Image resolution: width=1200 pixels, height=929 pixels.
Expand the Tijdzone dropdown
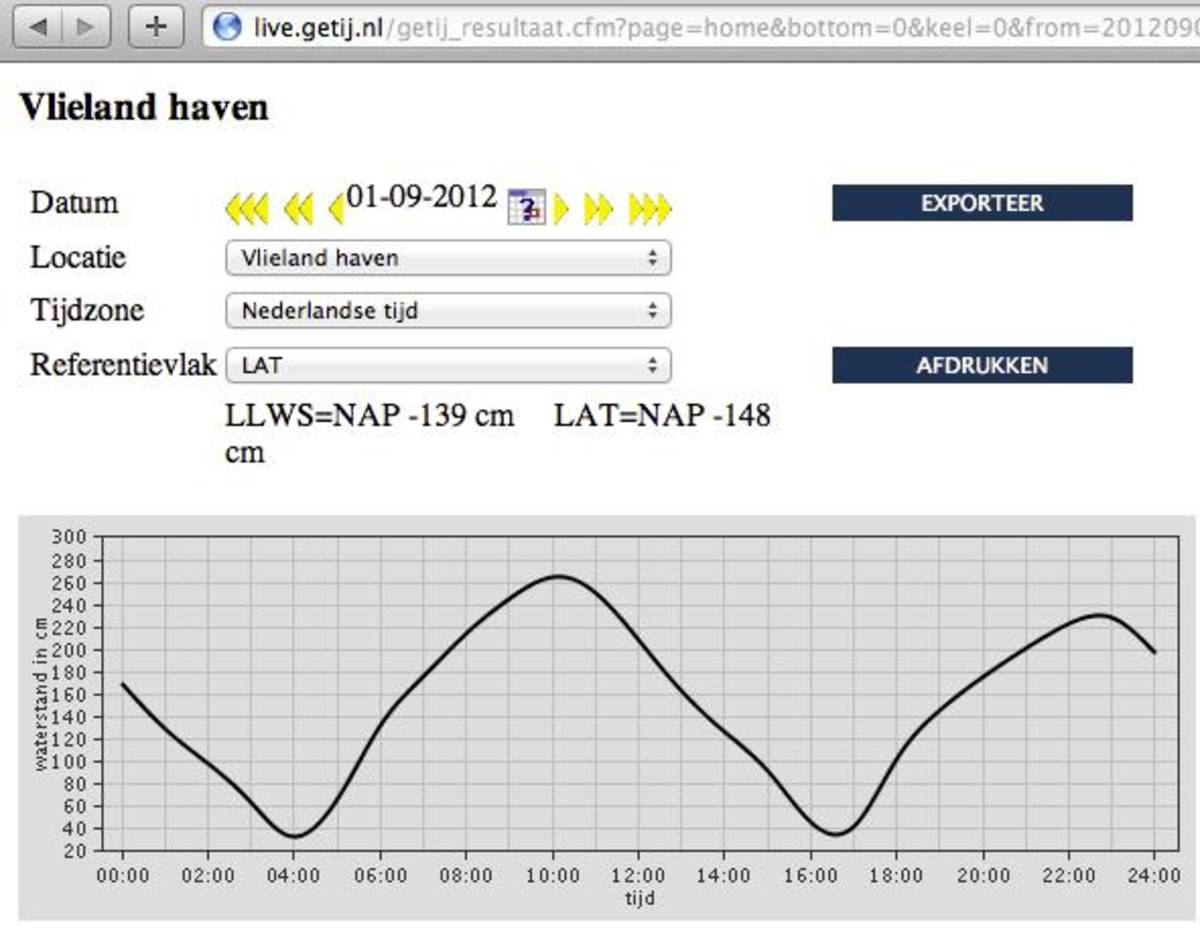coord(448,311)
